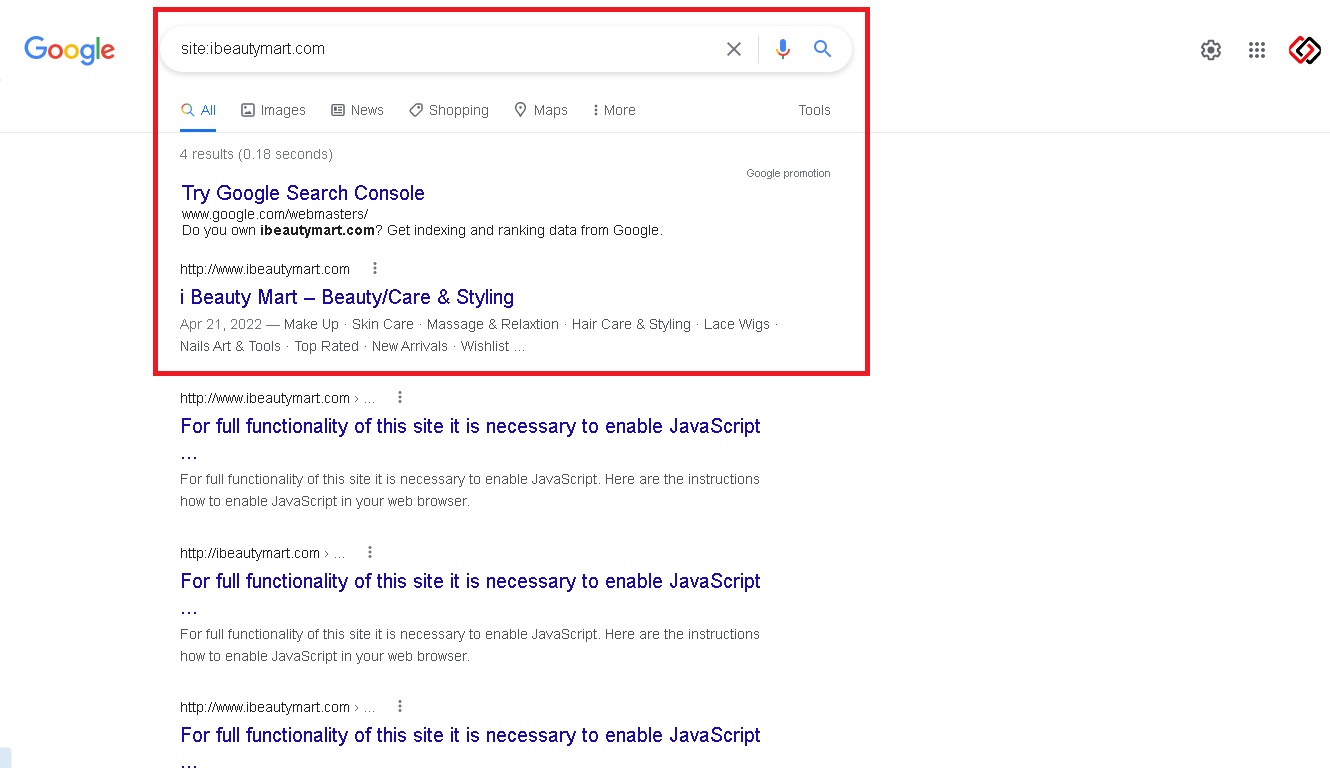
Task: Click the http://www.ibeautymart.com URL above i Beauty Mart
Action: [x=265, y=268]
